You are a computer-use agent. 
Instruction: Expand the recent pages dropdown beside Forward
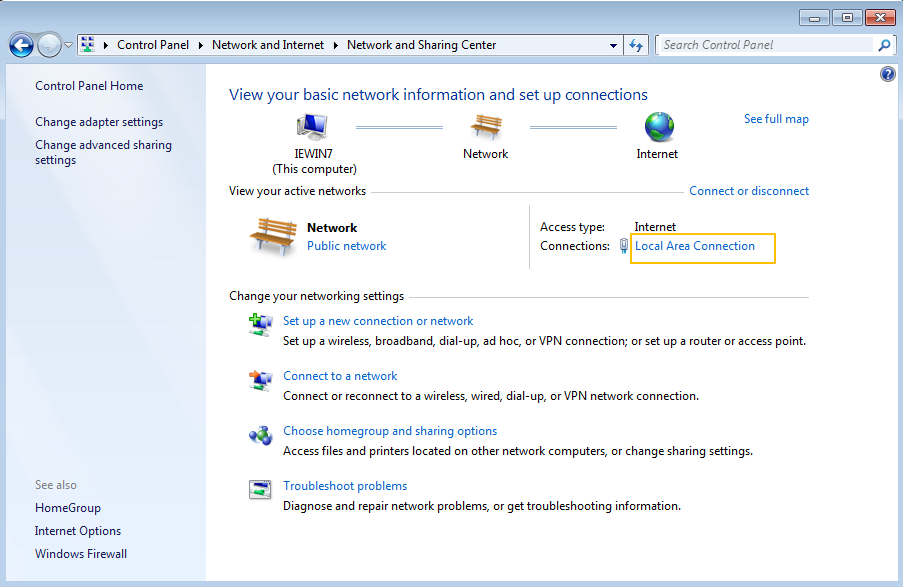pyautogui.click(x=68, y=45)
